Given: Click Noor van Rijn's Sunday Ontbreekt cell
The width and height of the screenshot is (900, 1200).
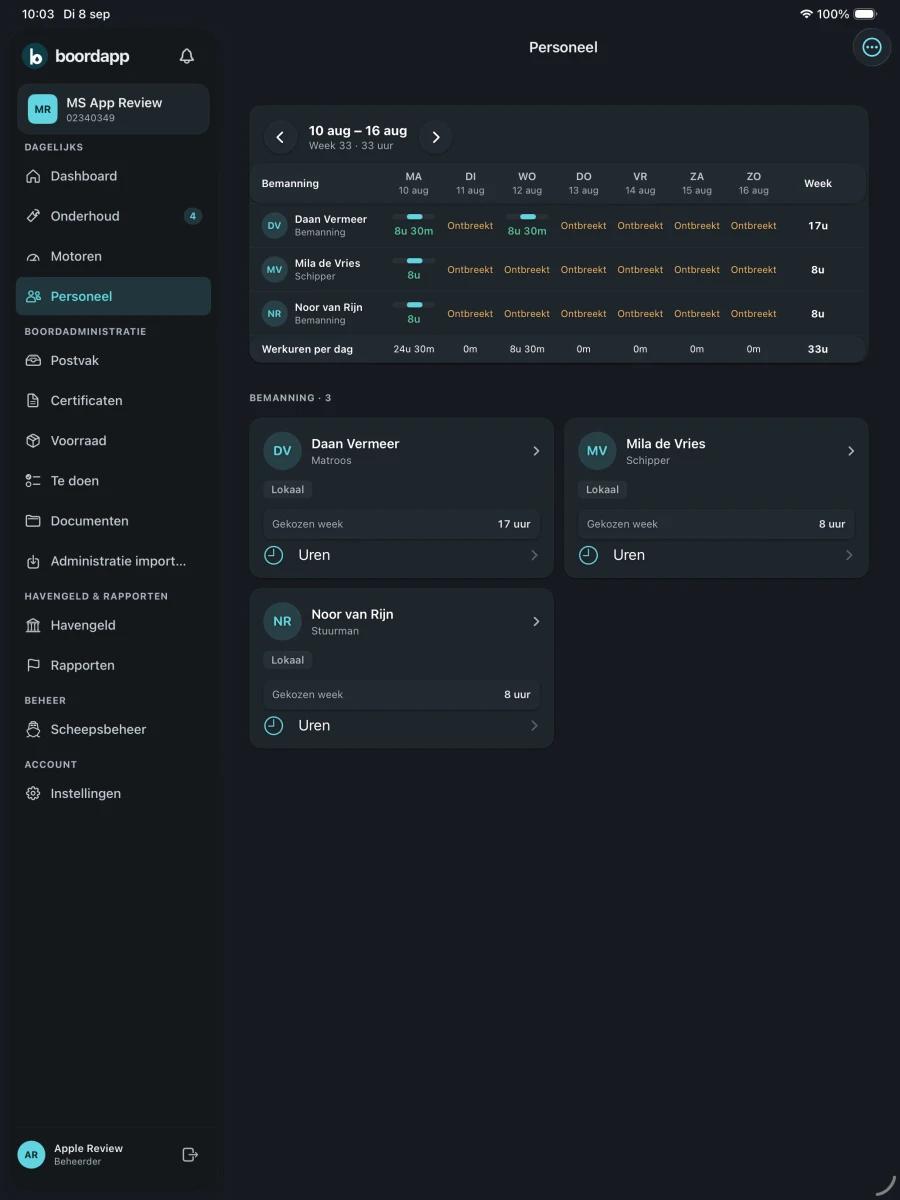Looking at the screenshot, I should tap(754, 314).
